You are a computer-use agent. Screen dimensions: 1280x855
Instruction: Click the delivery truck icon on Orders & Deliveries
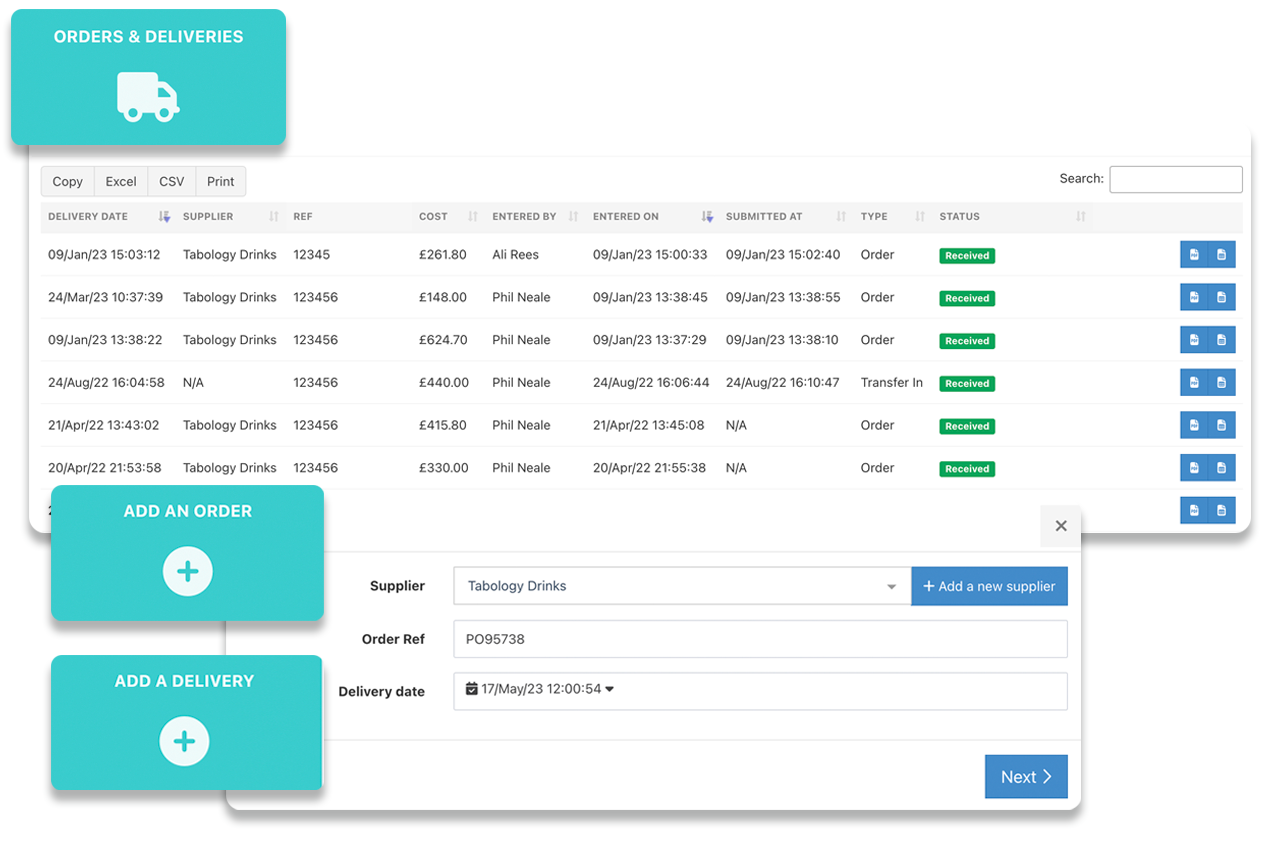(x=147, y=96)
